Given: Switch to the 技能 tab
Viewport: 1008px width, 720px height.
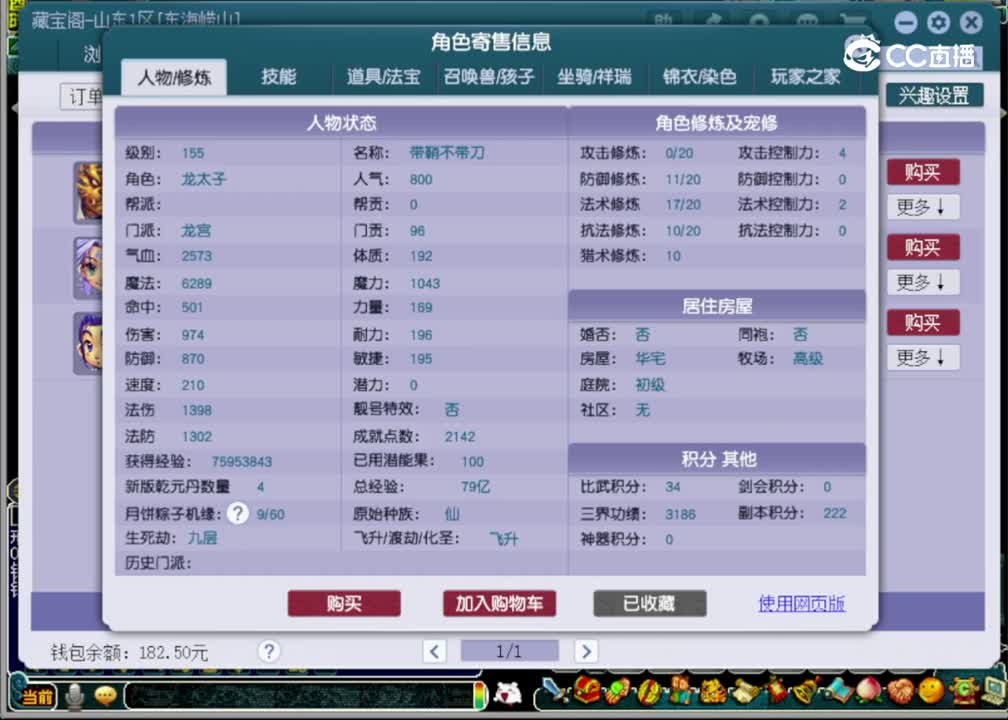Looking at the screenshot, I should point(278,77).
